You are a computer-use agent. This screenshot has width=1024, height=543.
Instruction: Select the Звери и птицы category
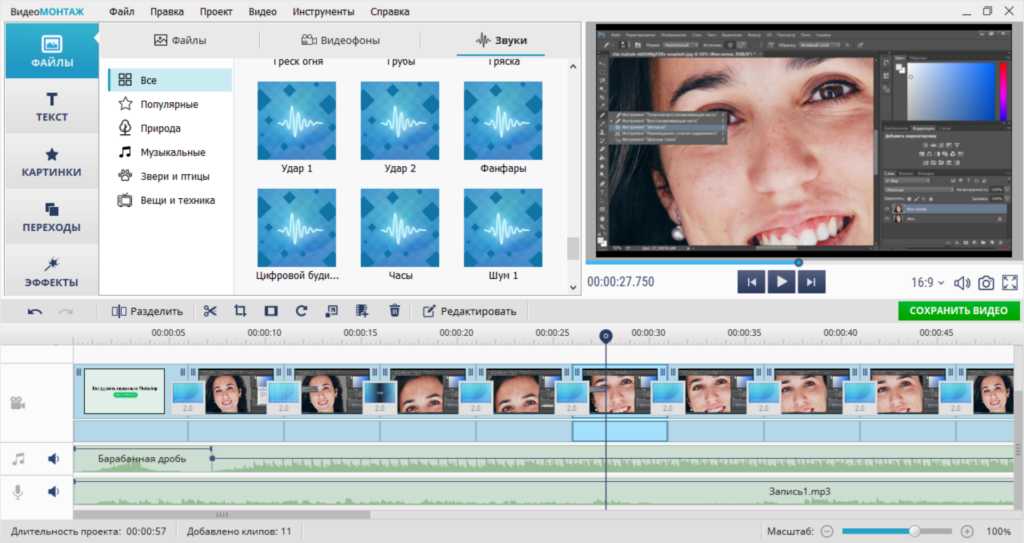click(170, 176)
